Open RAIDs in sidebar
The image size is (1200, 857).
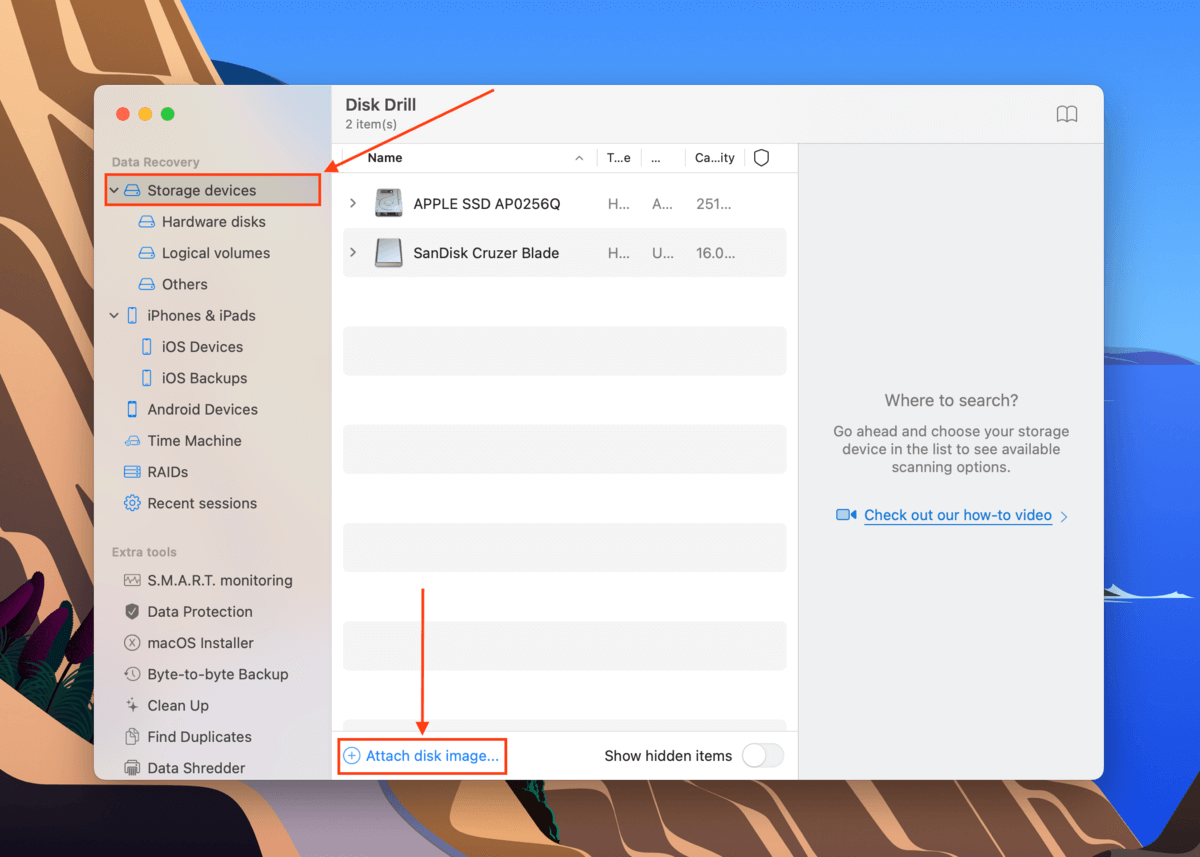point(168,472)
